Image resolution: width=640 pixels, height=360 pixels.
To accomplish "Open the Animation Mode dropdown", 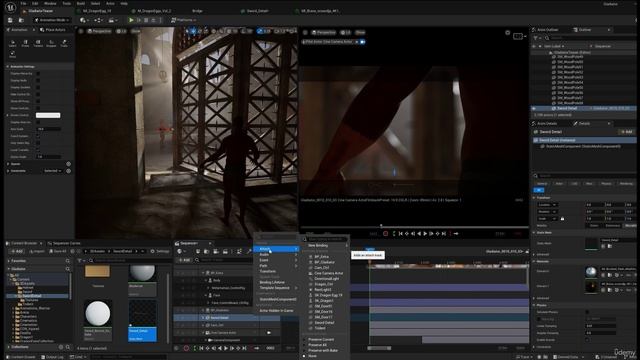I will pos(52,20).
